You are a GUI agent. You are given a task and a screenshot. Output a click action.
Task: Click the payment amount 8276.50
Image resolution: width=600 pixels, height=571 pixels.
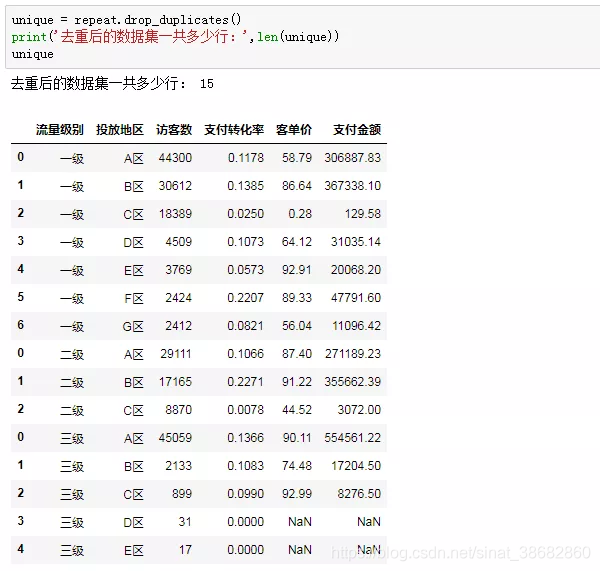point(359,494)
